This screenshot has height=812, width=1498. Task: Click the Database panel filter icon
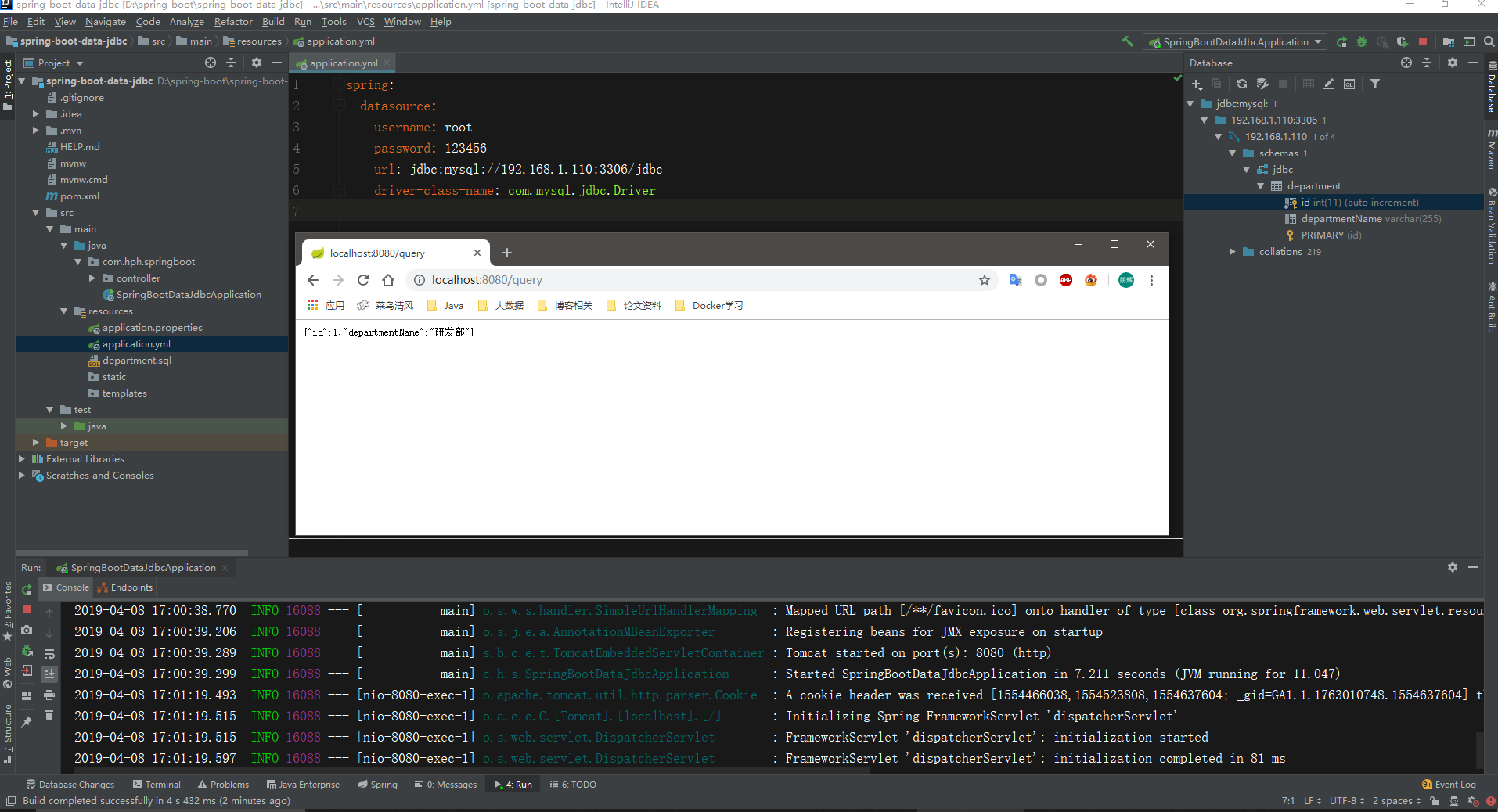(x=1375, y=84)
